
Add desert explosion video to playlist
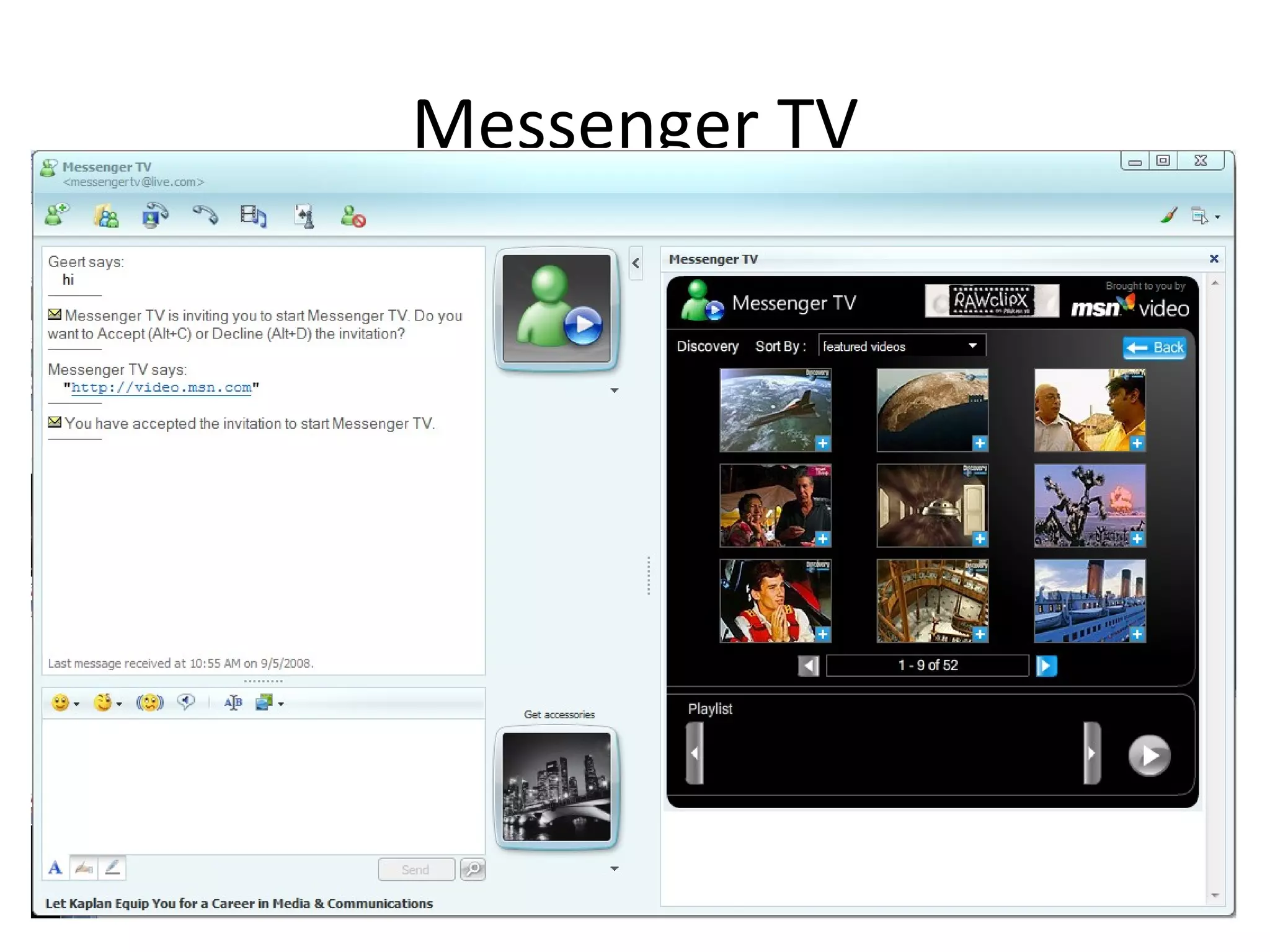1137,539
